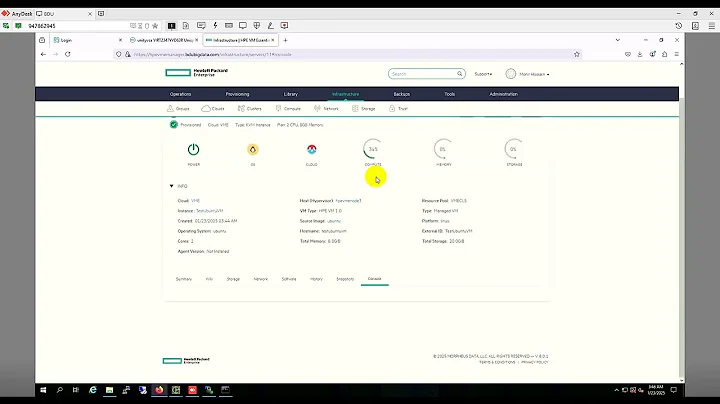720x404 pixels.
Task: Click the Storage usage gauge
Action: pos(514,149)
